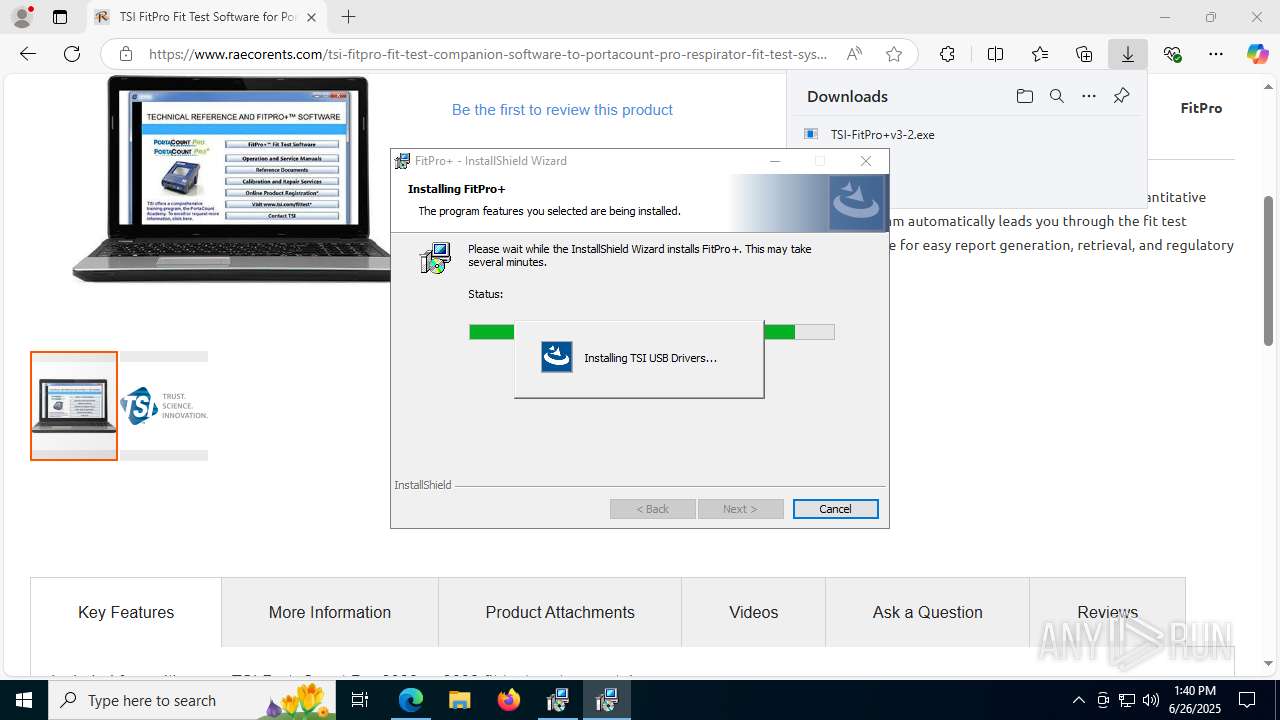Open the Ask a Question tab
1280x720 pixels.
coord(928,612)
